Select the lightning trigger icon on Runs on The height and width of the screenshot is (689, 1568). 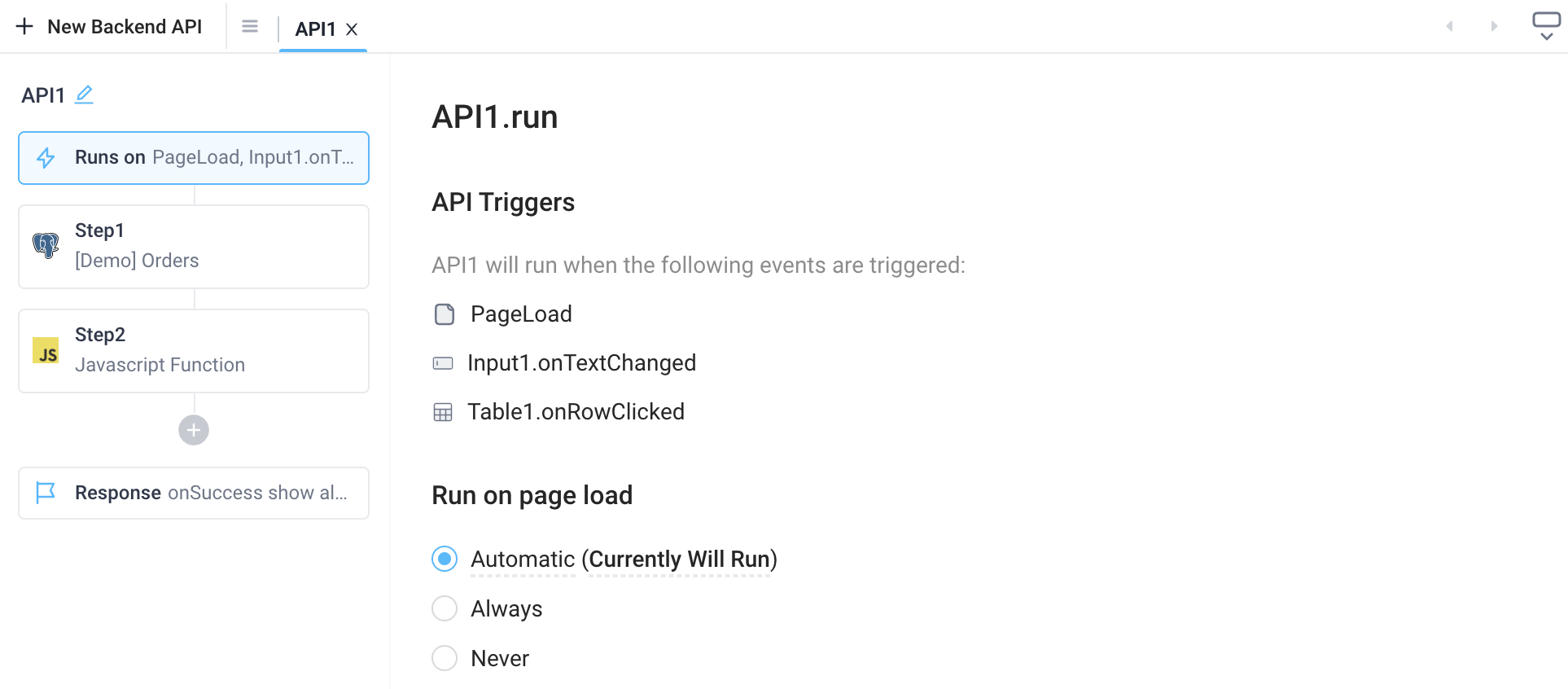46,157
